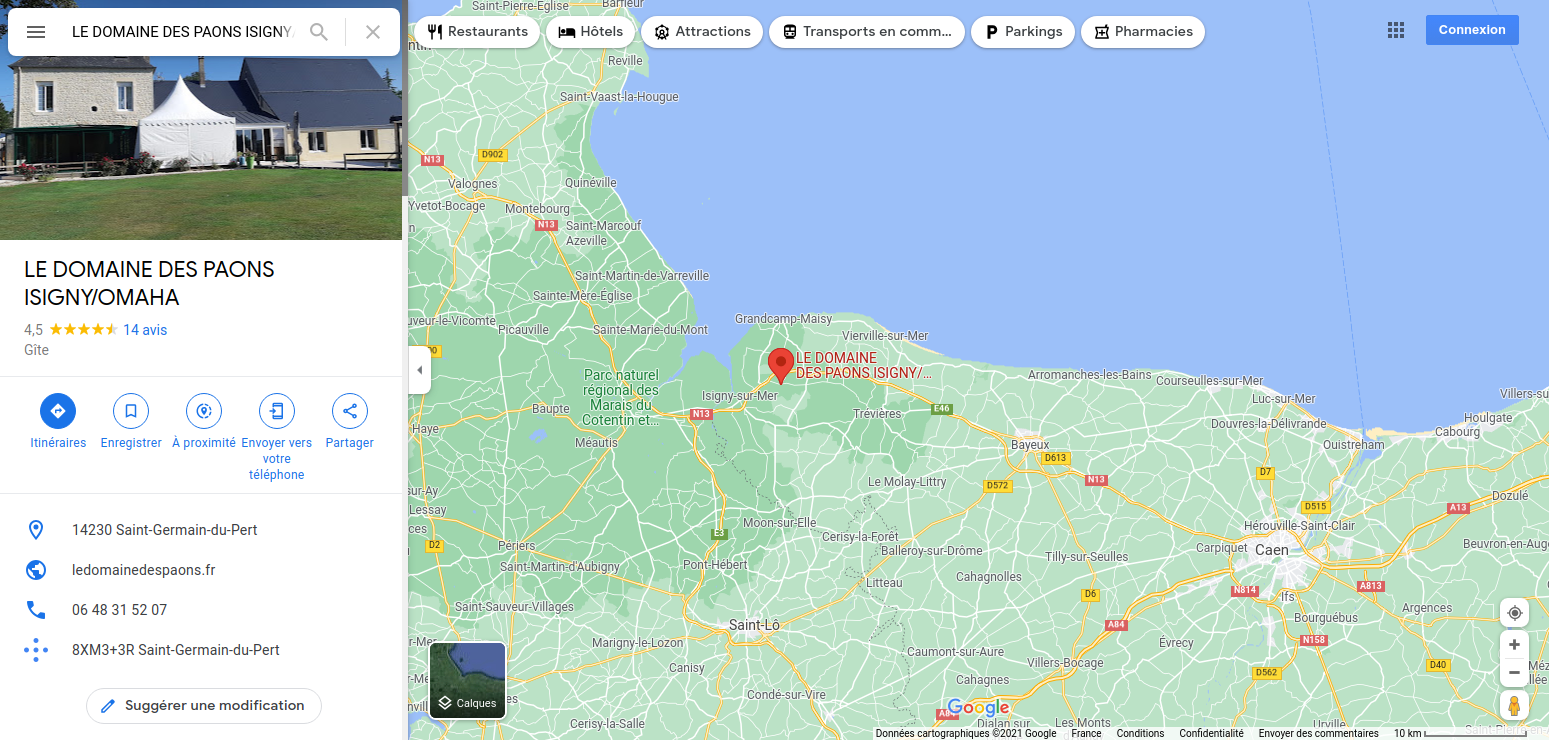Open the hamburger menu in search bar
Screen dimensions: 1549x740
point(36,32)
